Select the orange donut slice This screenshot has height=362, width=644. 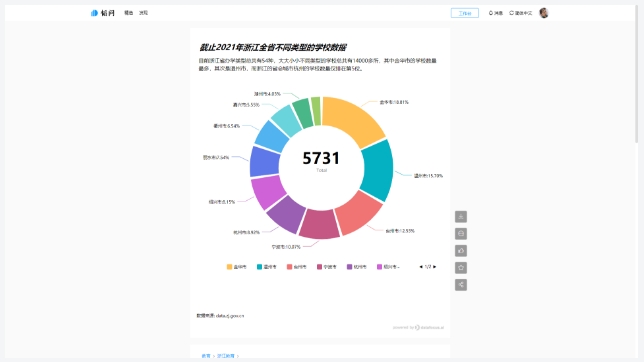coord(351,119)
